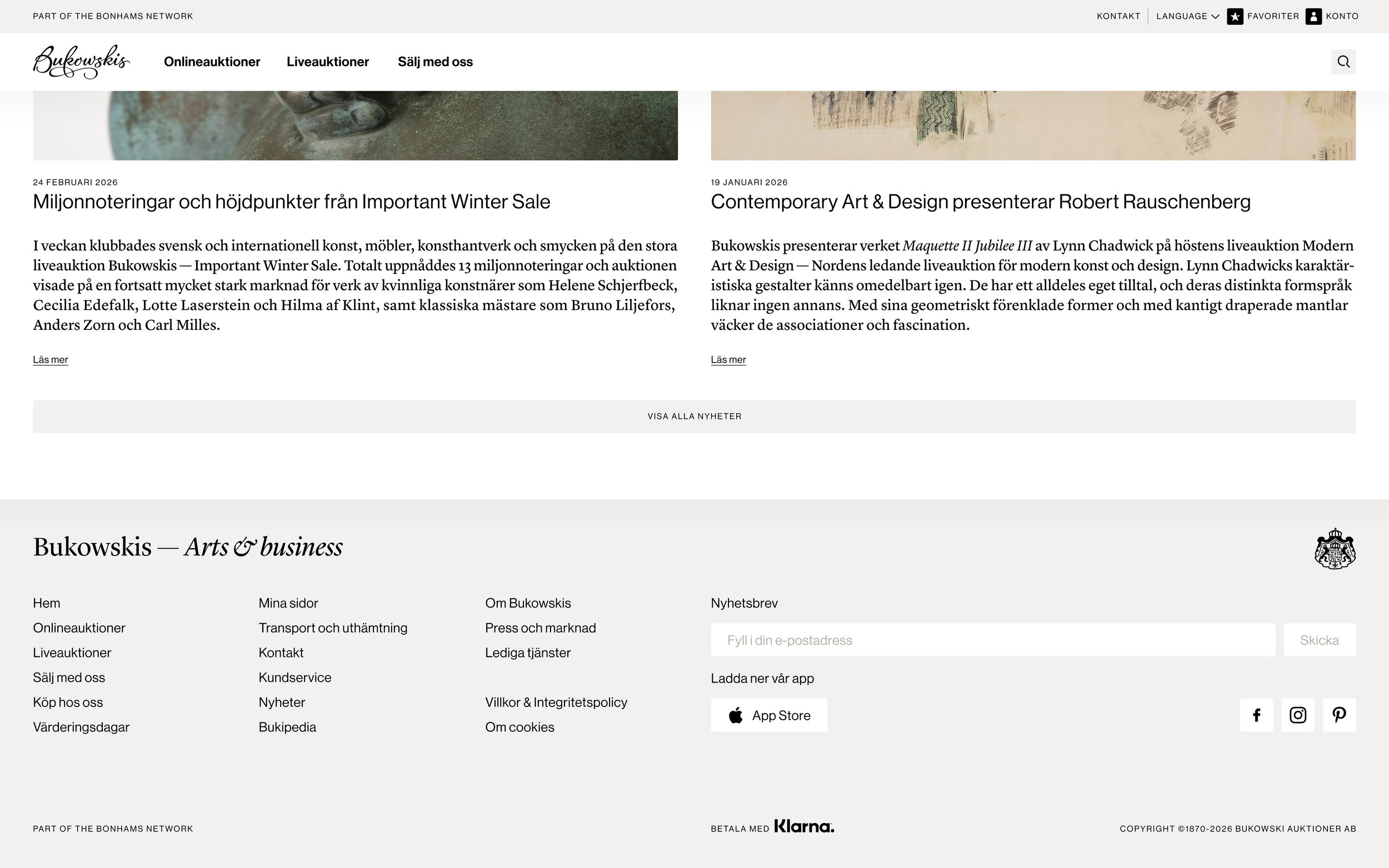
Task: Click Köp hos oss footer link
Action: (68, 701)
